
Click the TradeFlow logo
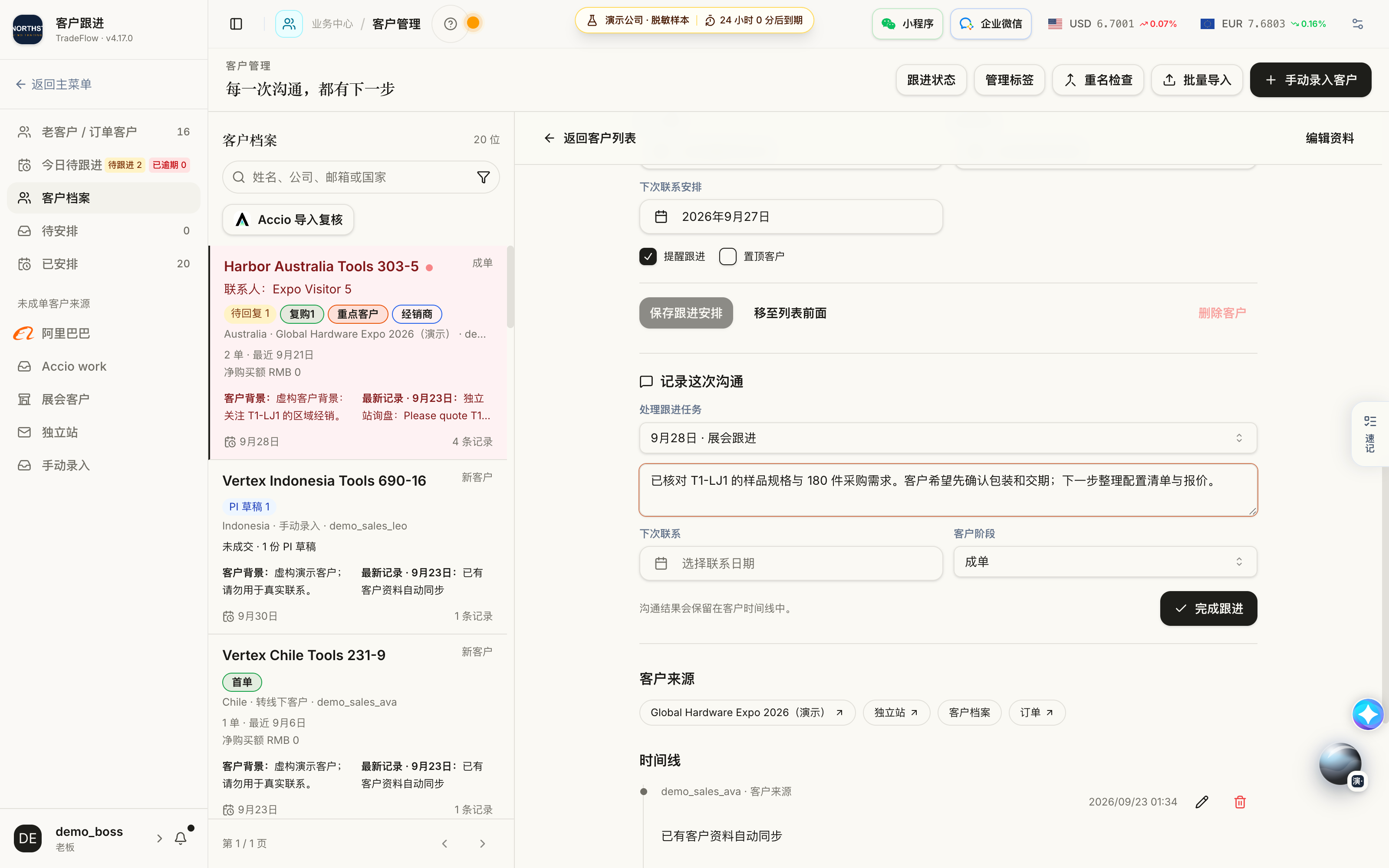pos(27,29)
